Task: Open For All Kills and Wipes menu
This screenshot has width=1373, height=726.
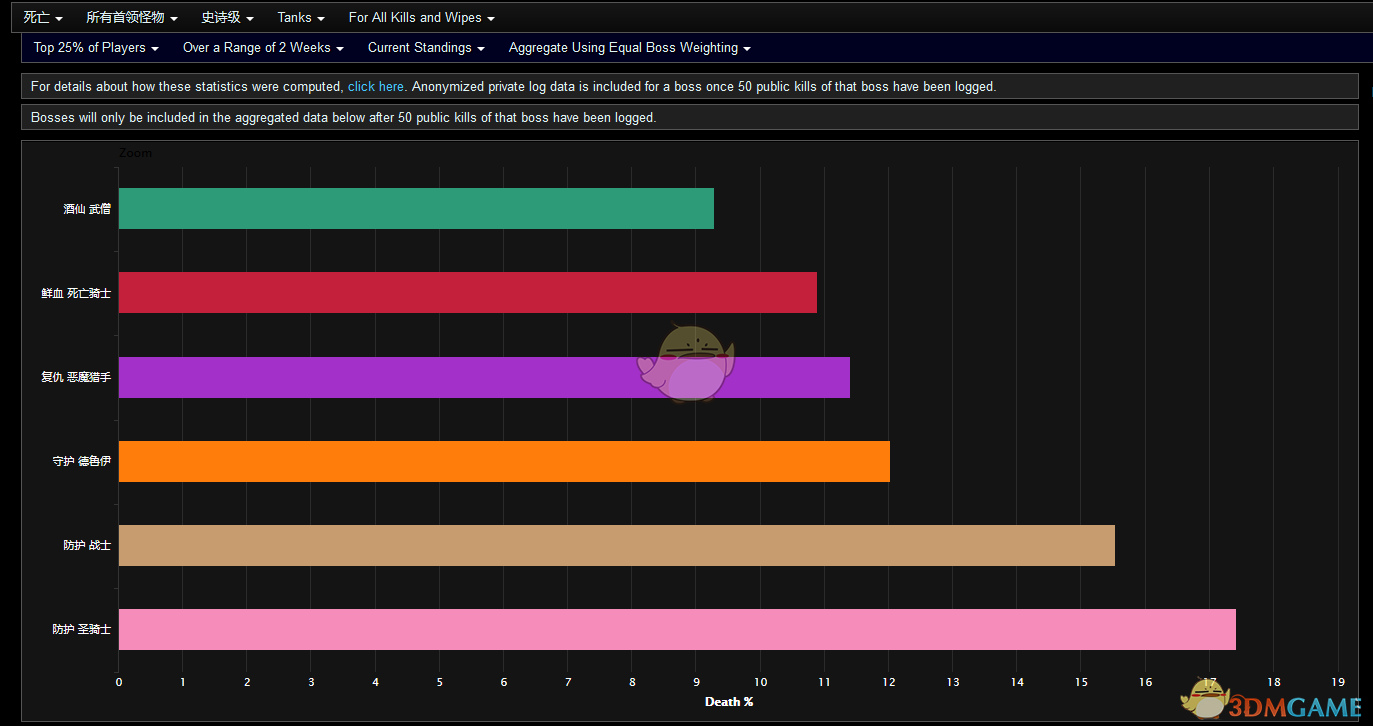Action: pos(421,18)
